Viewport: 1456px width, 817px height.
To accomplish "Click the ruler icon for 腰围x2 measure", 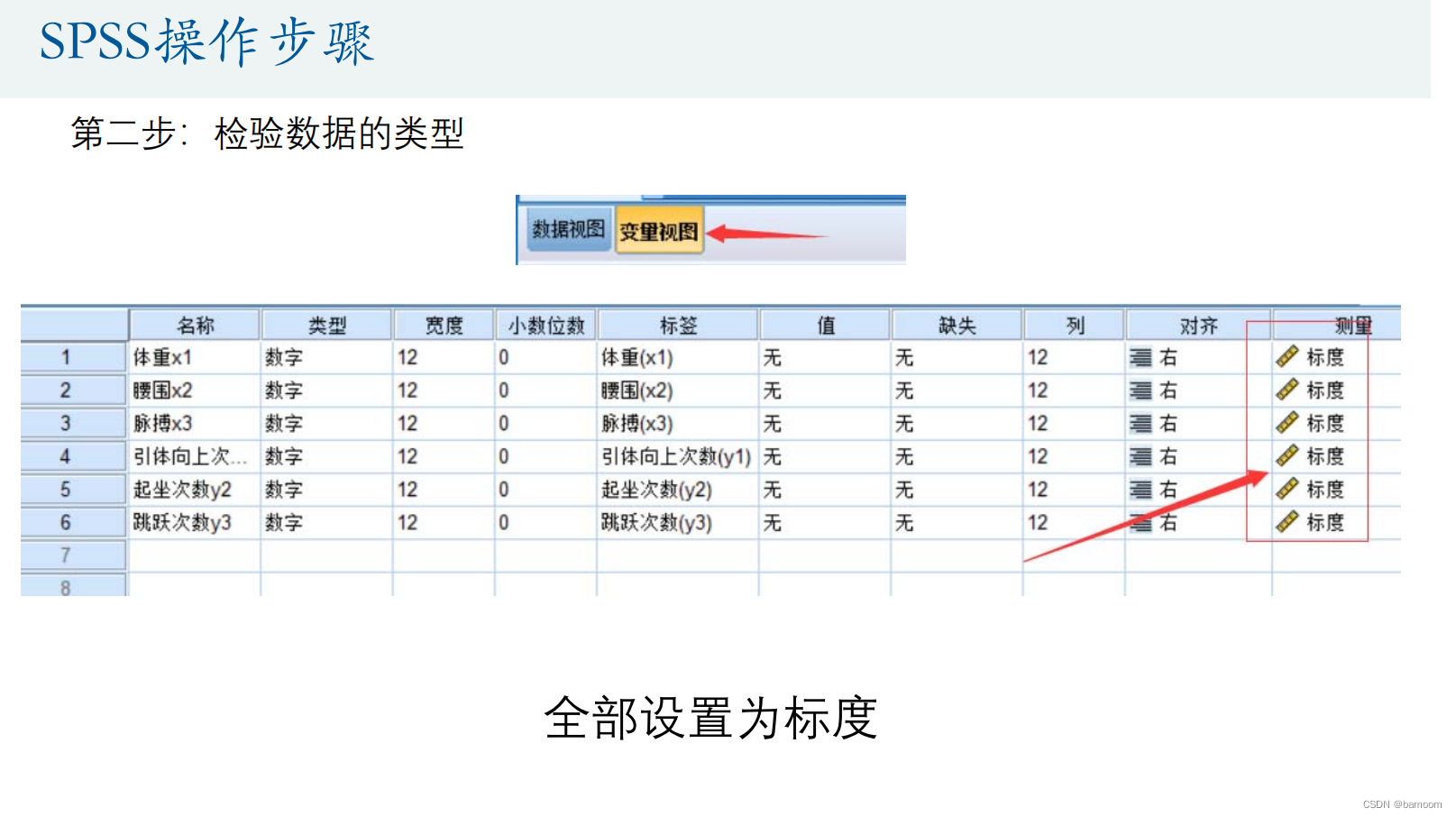I will (1287, 390).
